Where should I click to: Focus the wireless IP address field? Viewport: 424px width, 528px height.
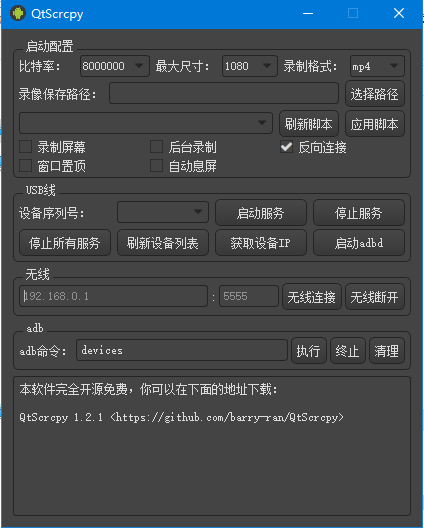click(x=113, y=296)
